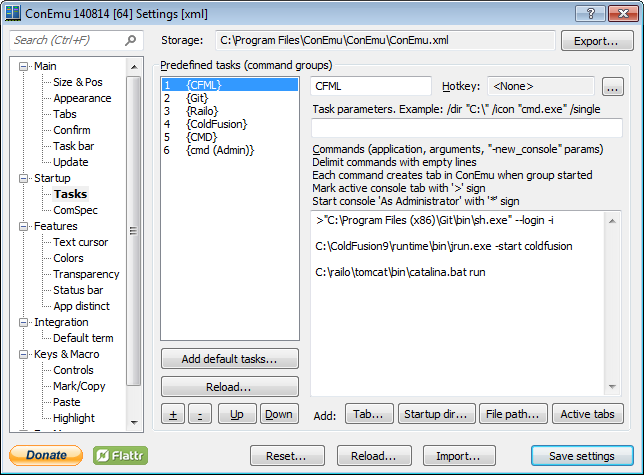The width and height of the screenshot is (644, 475).
Task: Click the search magnifier icon
Action: [130, 40]
